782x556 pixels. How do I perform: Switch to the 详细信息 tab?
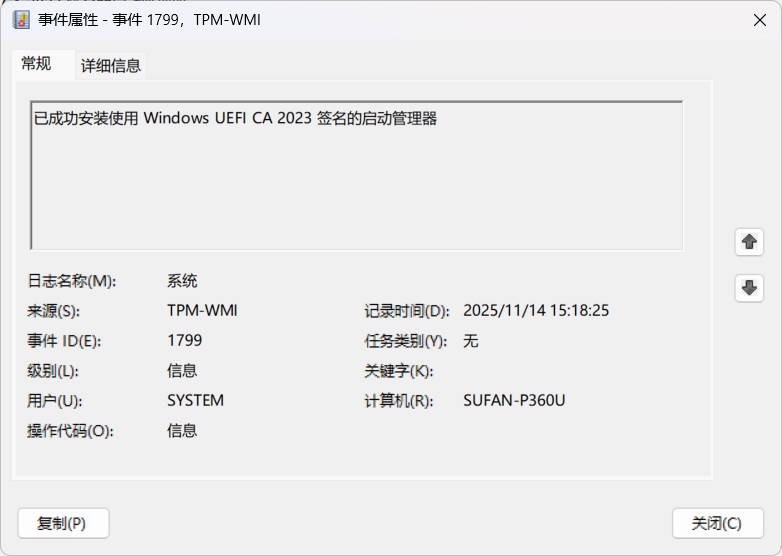click(x=111, y=66)
